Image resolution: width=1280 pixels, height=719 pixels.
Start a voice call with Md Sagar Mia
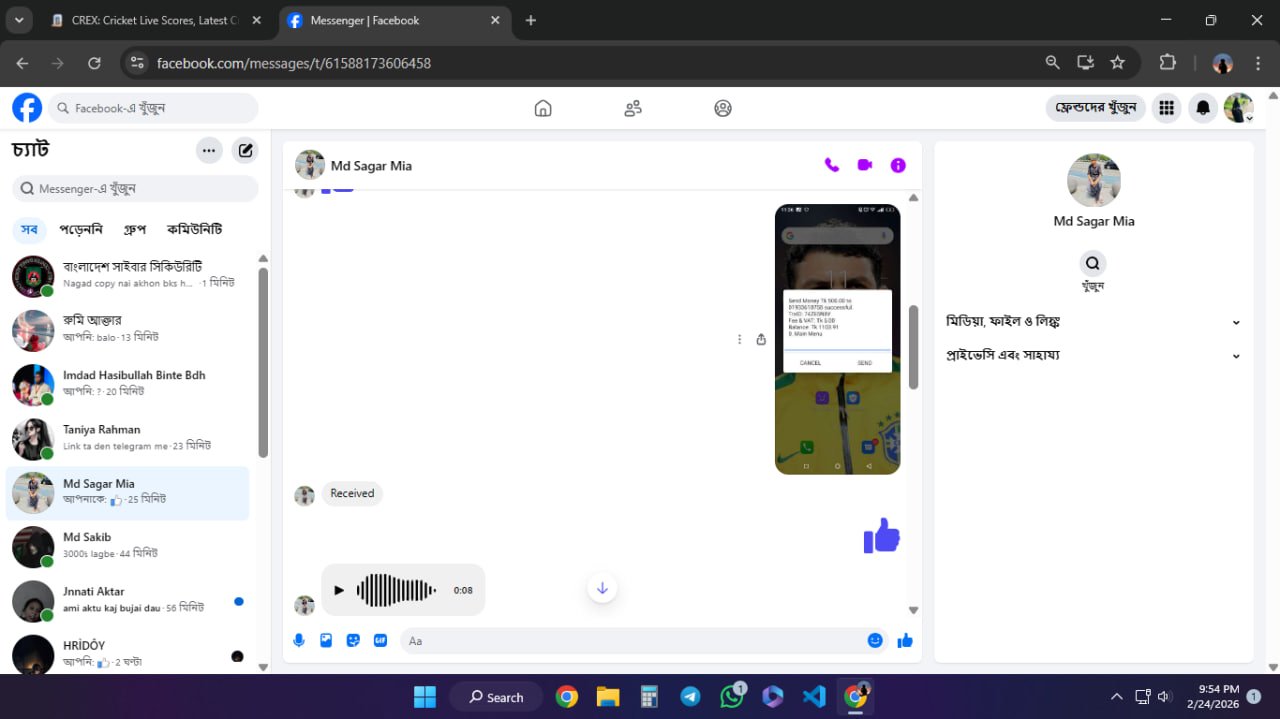click(831, 165)
